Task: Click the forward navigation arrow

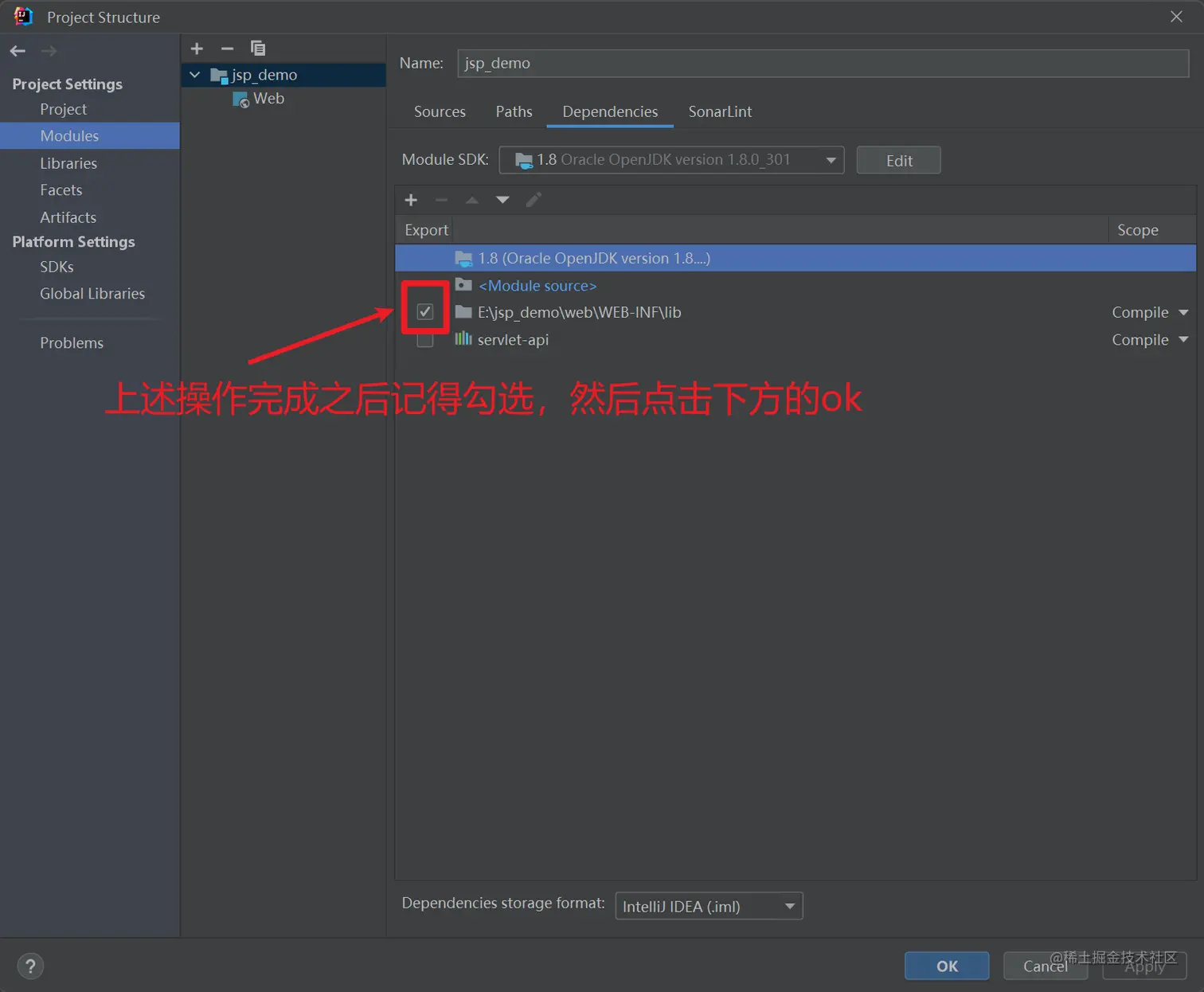Action: (x=49, y=51)
